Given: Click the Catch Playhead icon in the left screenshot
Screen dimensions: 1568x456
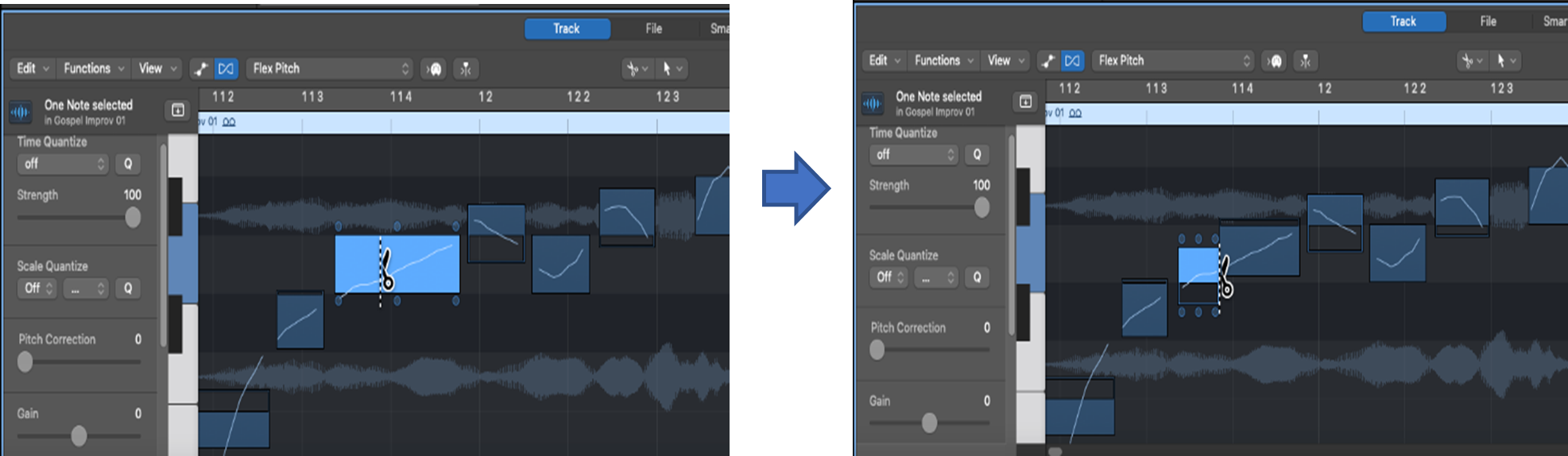Looking at the screenshot, I should click(x=434, y=69).
